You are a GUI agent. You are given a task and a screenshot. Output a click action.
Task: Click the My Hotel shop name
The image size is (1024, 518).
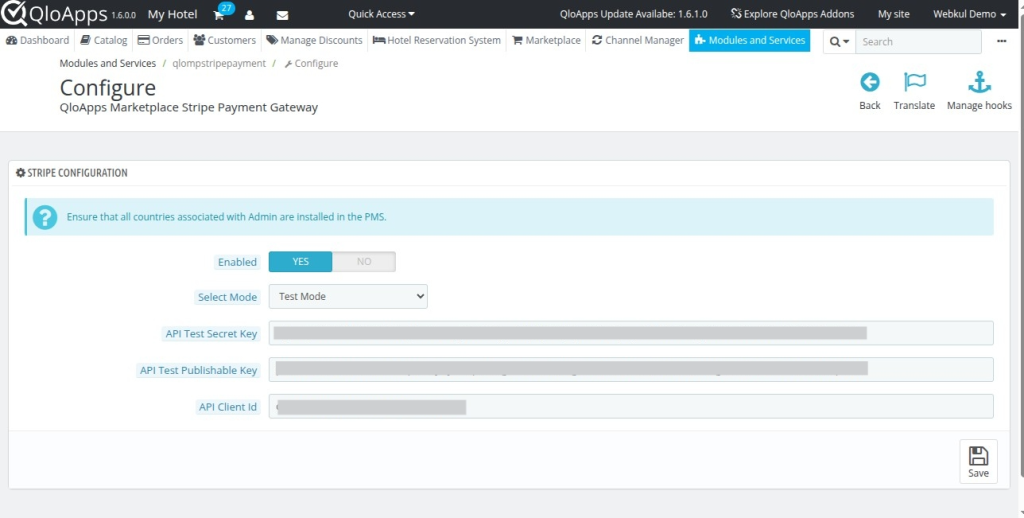pyautogui.click(x=172, y=14)
